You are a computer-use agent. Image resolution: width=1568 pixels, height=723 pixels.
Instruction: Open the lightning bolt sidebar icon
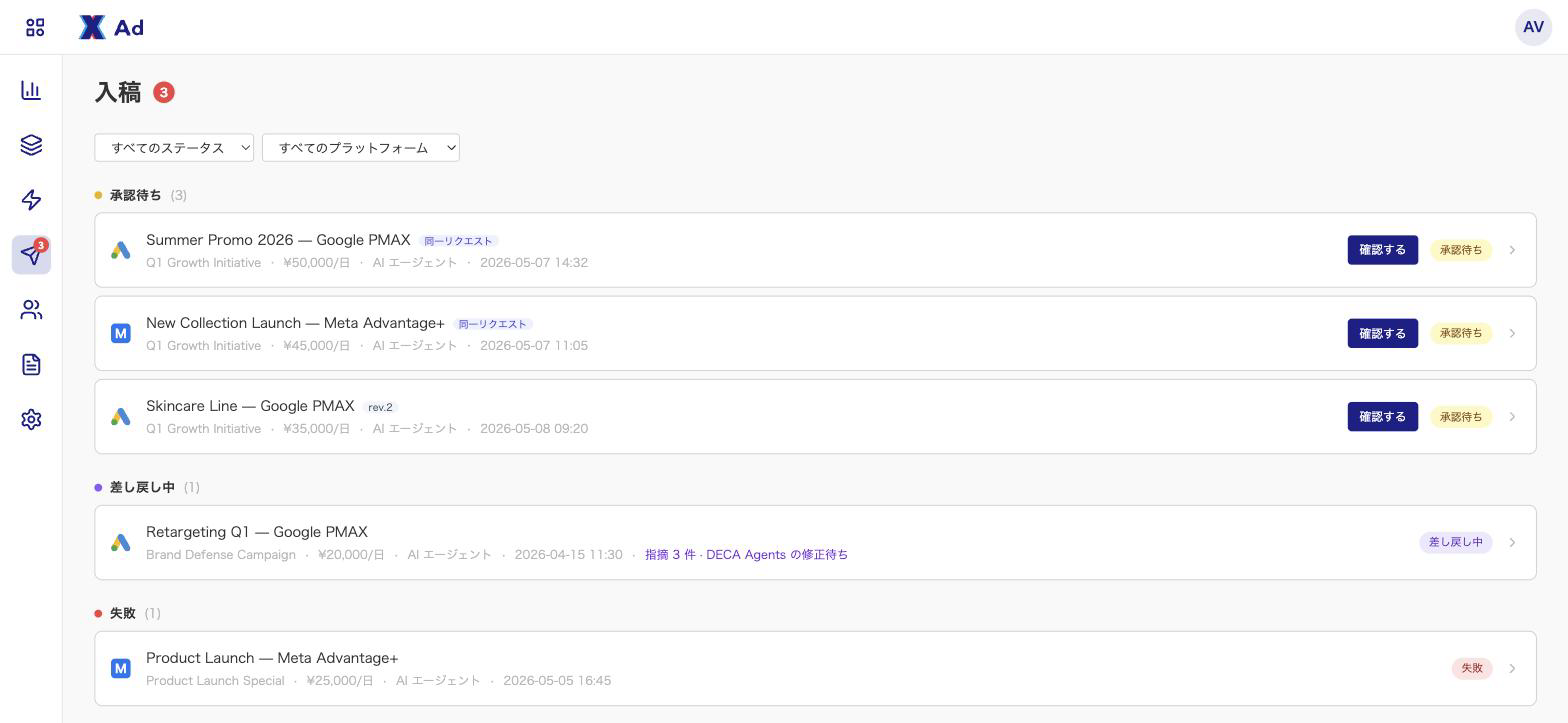[x=31, y=200]
